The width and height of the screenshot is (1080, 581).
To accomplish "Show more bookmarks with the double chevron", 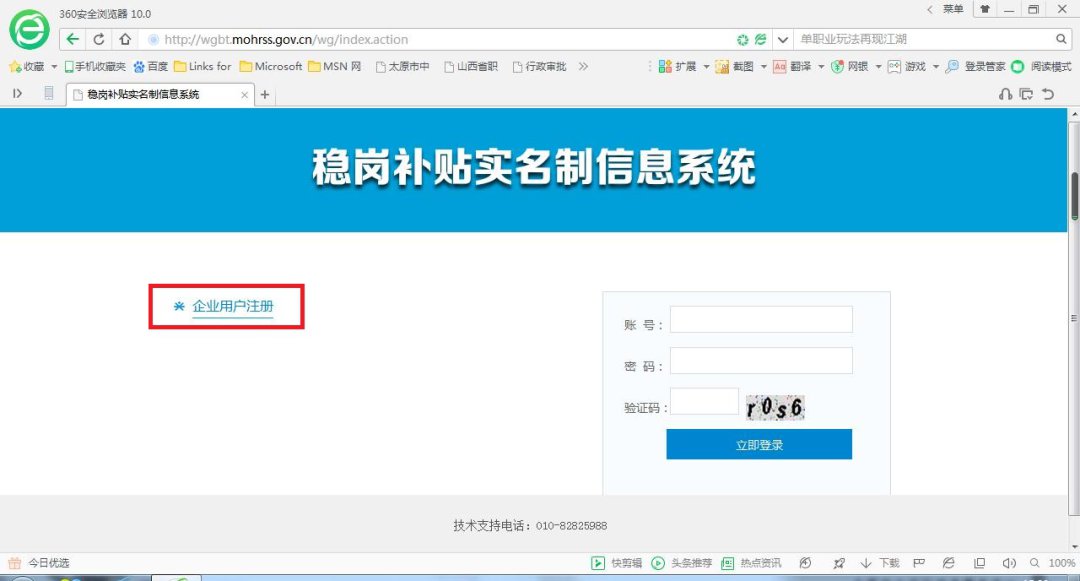I will point(583,67).
